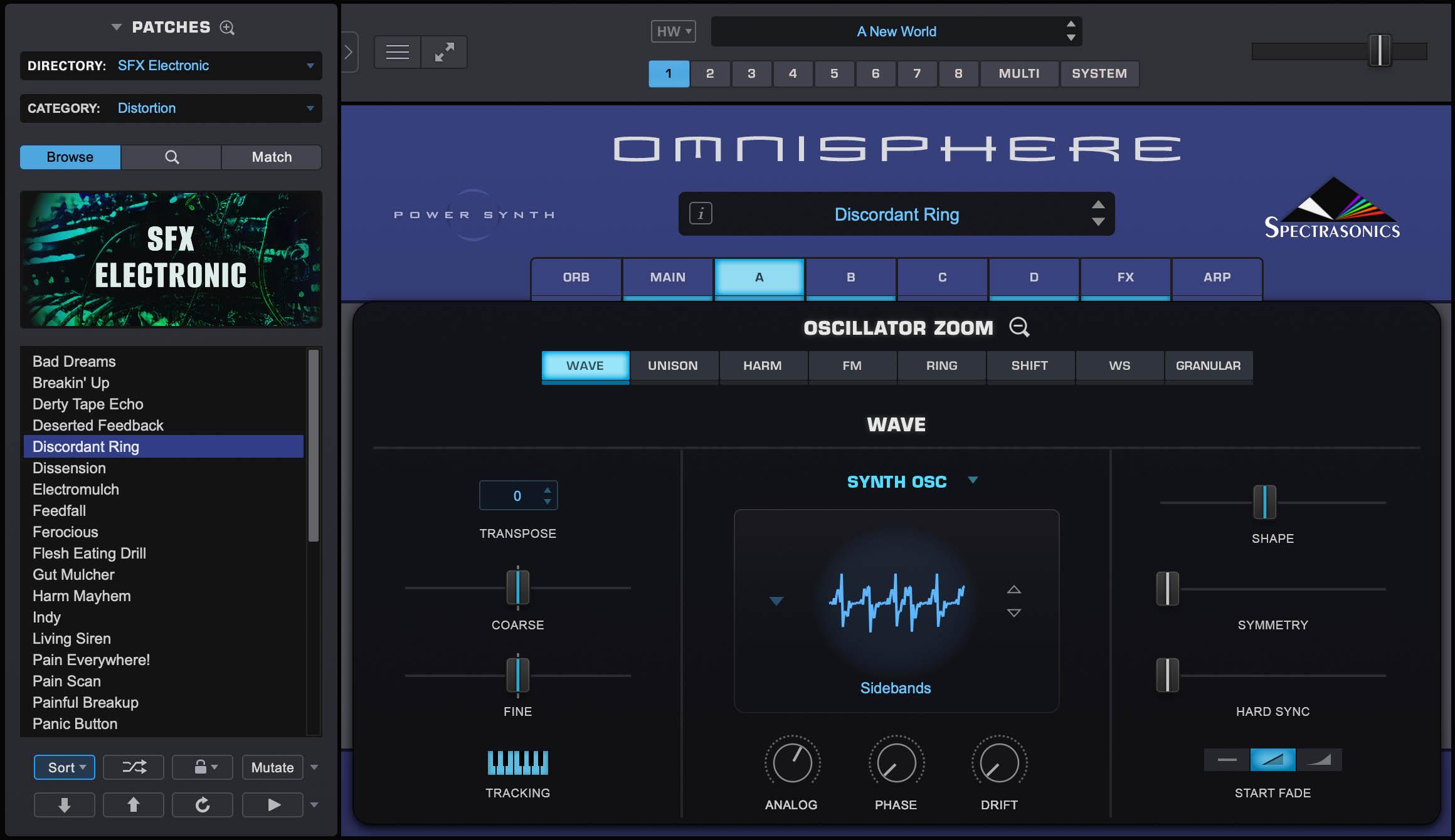Switch to the FM oscillator tab
The width and height of the screenshot is (1455, 840).
click(x=852, y=365)
